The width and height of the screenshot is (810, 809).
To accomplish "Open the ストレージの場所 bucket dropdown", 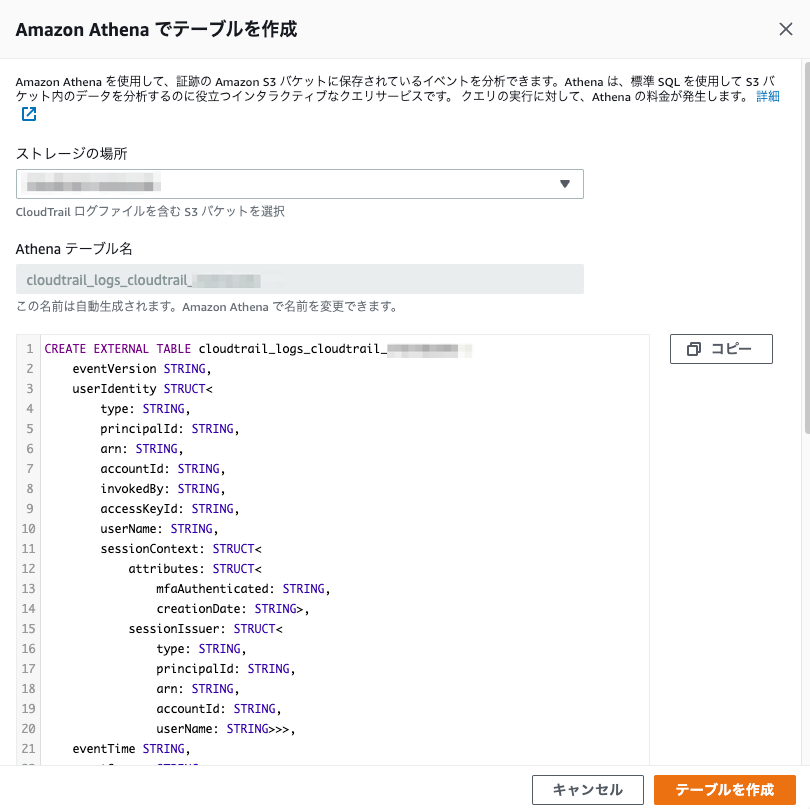I will (x=300, y=184).
